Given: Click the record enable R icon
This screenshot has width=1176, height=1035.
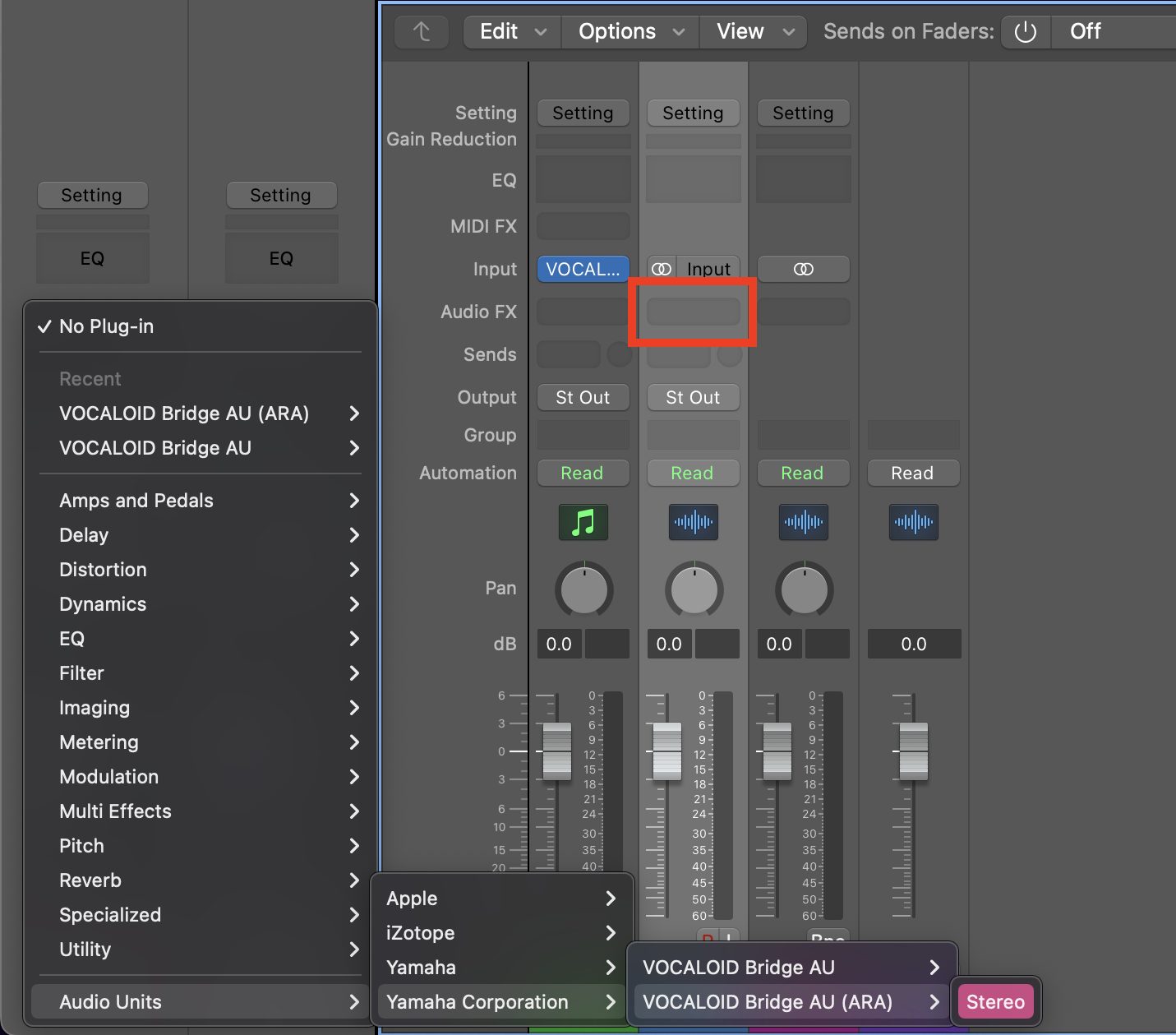Looking at the screenshot, I should click(708, 938).
